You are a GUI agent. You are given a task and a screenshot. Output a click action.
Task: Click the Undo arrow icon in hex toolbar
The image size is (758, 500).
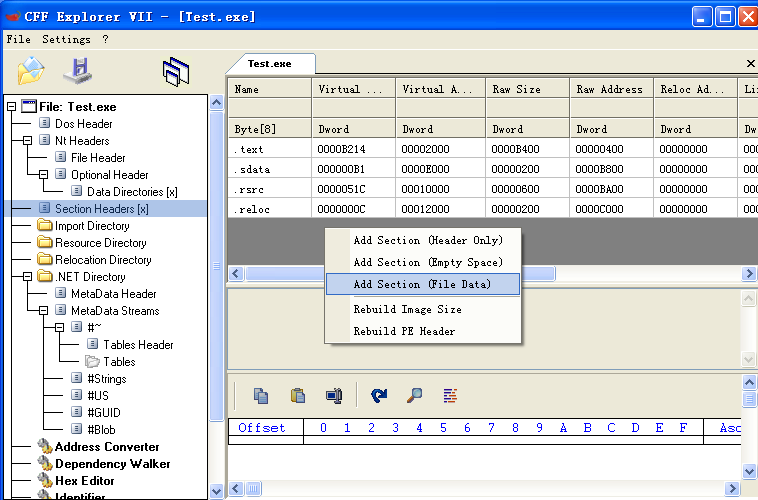[379, 396]
